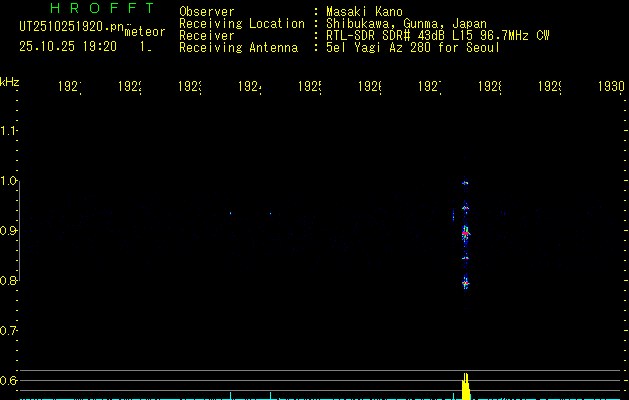
Task: Select the observer name Masaki Kano
Action: click(364, 11)
